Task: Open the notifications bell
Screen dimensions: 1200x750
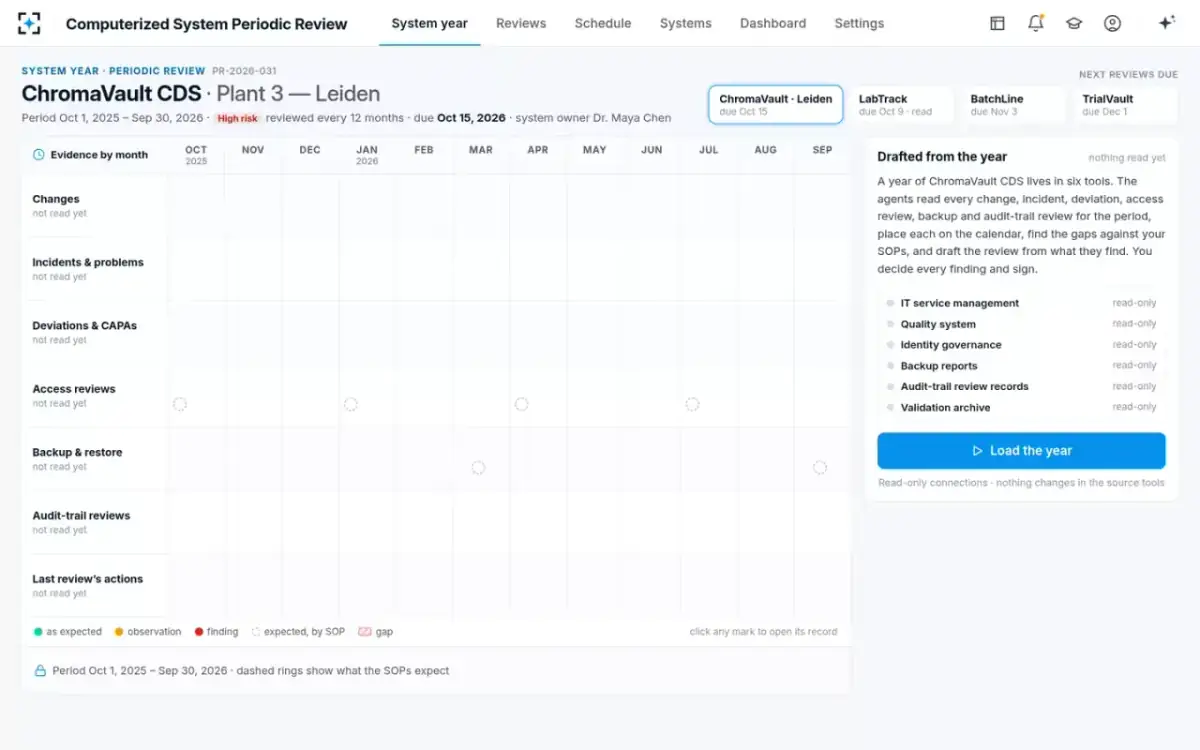Action: click(1036, 23)
